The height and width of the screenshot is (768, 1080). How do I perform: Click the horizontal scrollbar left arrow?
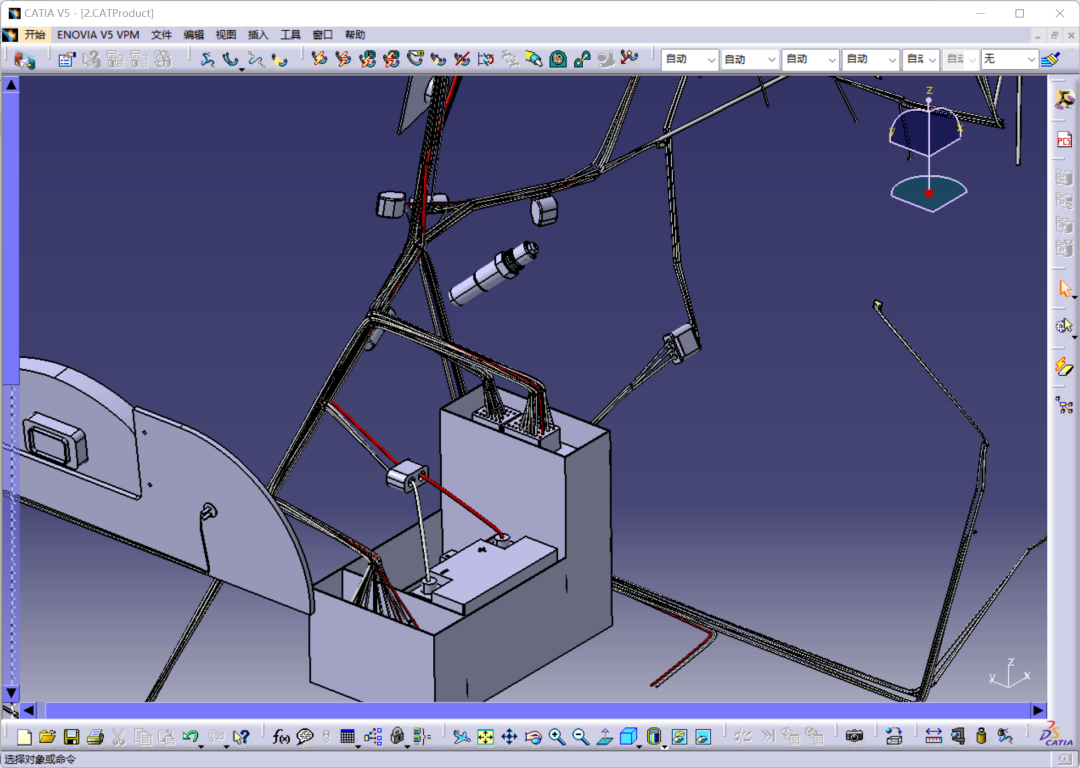click(29, 710)
